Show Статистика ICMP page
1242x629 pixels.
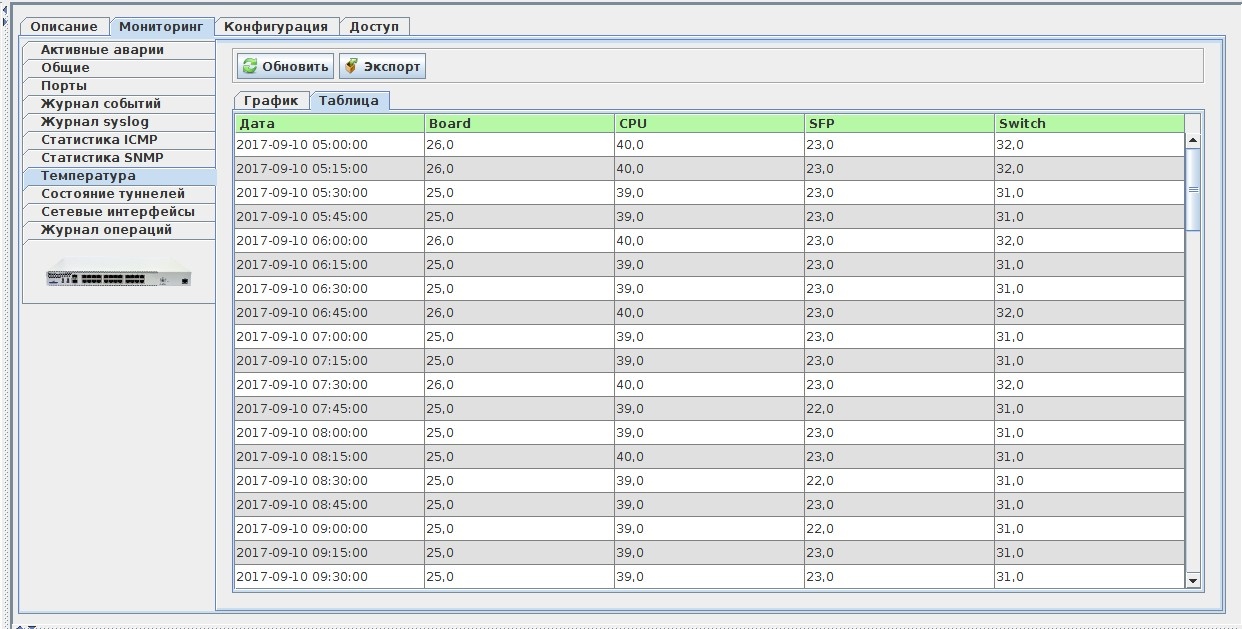pyautogui.click(x=99, y=140)
